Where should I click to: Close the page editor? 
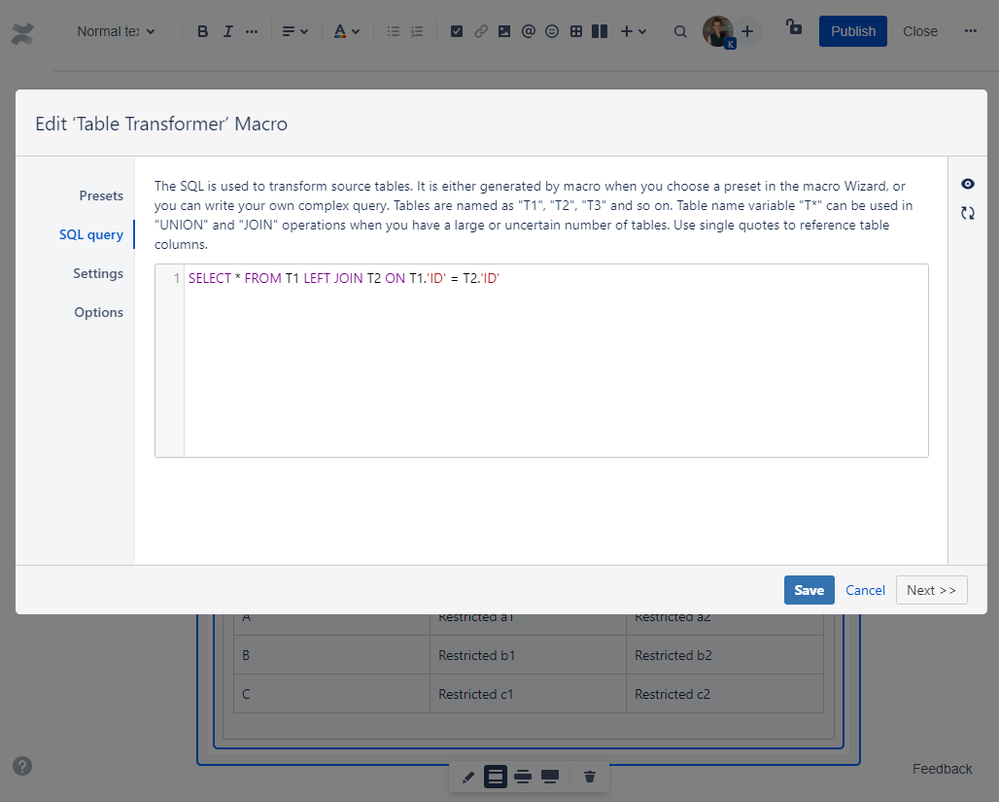click(x=919, y=31)
